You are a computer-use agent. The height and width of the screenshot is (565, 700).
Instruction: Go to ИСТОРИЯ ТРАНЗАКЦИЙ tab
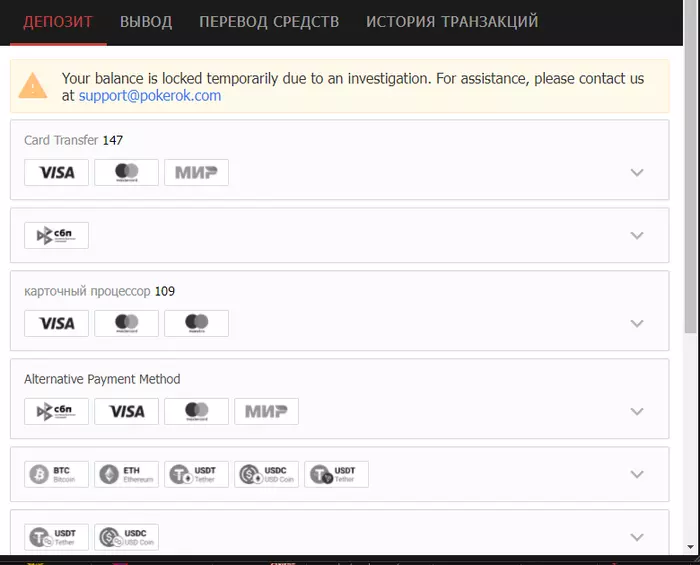point(452,22)
